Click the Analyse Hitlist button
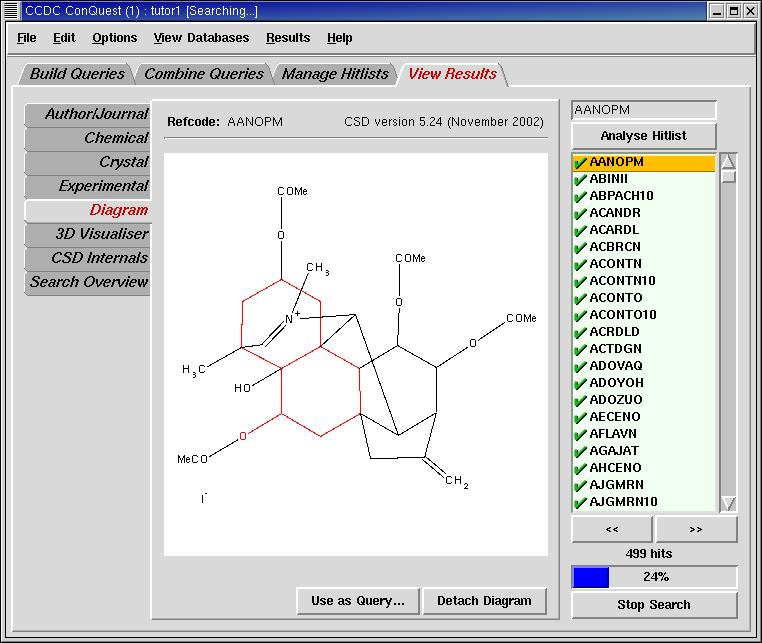 (644, 136)
